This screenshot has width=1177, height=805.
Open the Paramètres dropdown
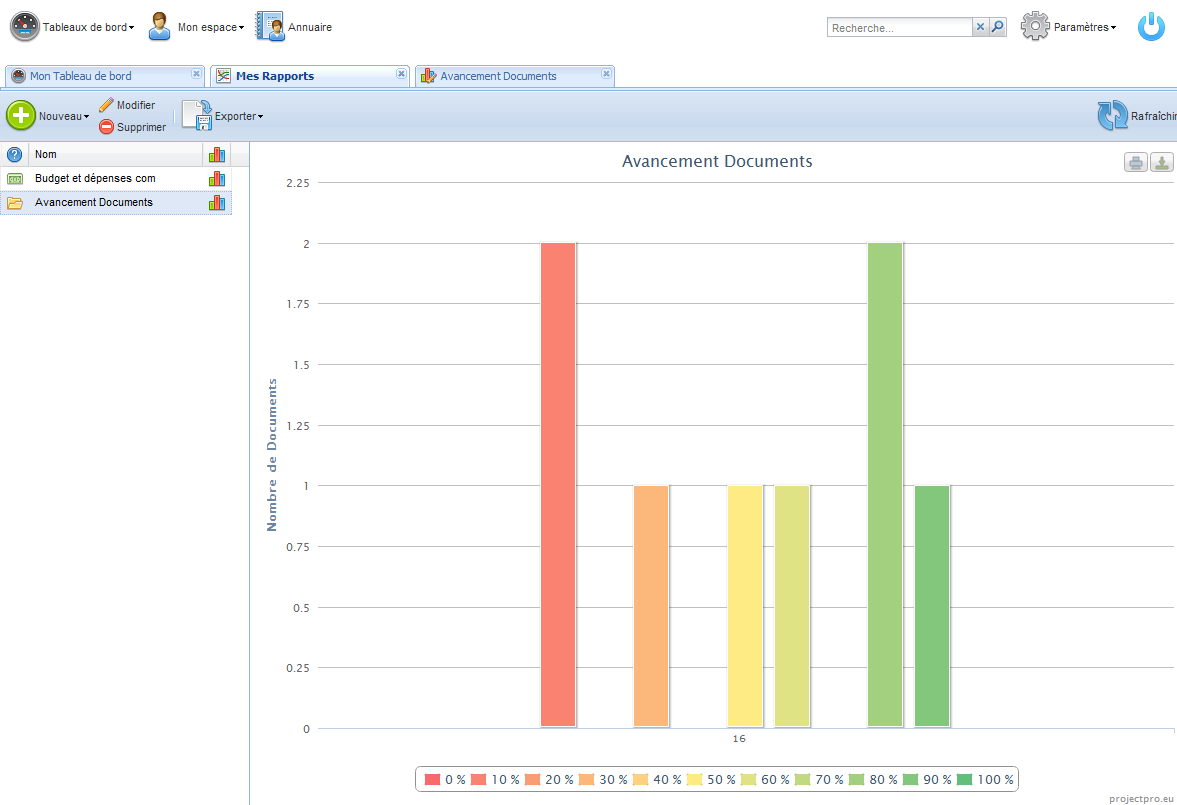tap(1069, 27)
